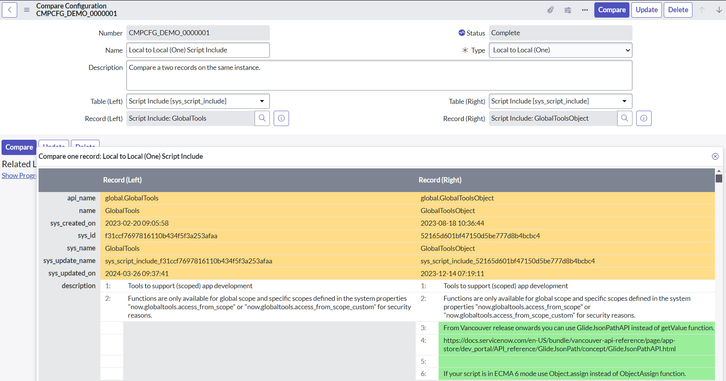Image resolution: width=726 pixels, height=381 pixels.
Task: Preview Record (Left) info icon
Action: [281, 118]
